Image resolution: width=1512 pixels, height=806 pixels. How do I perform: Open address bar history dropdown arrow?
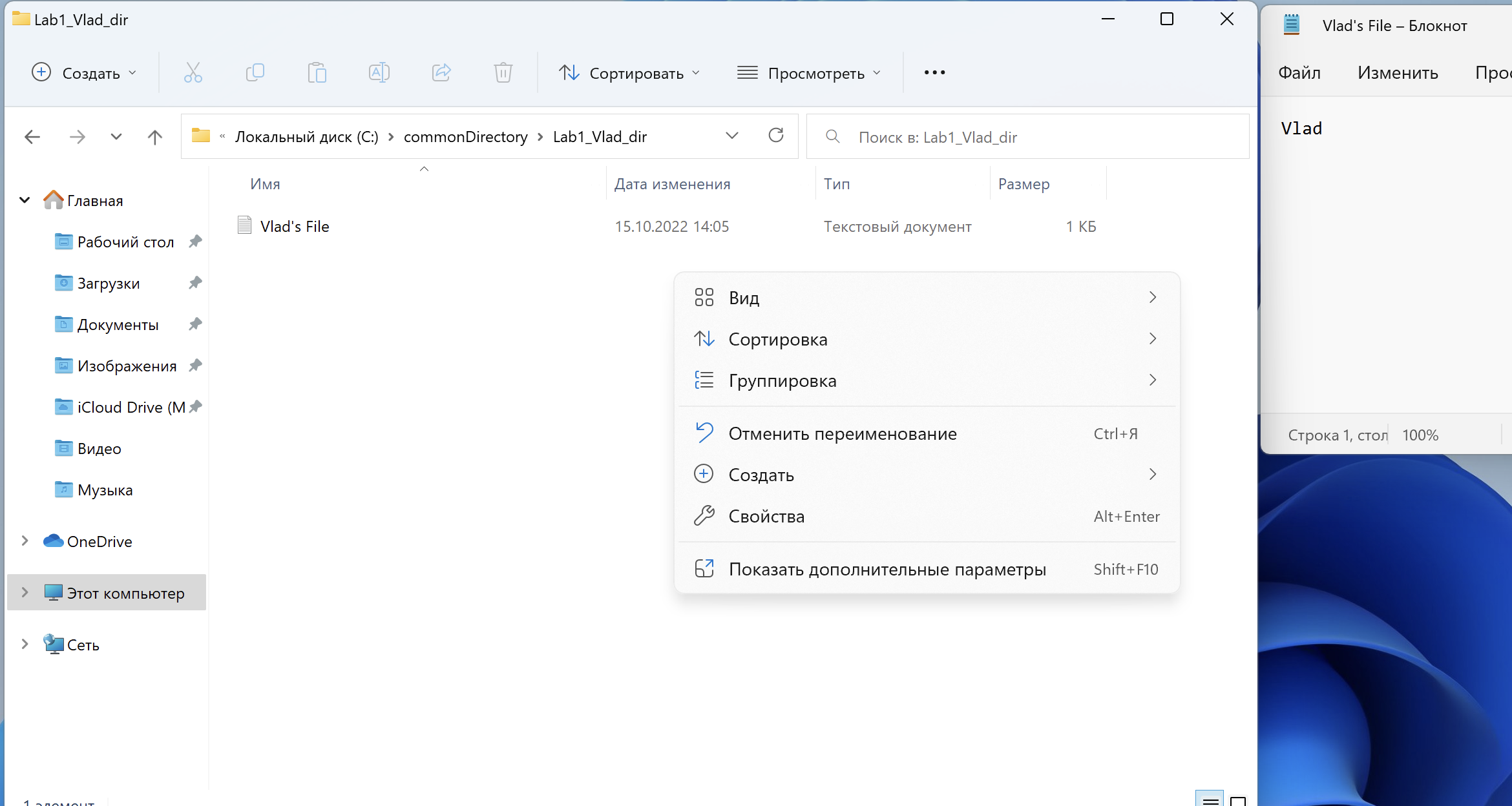[731, 136]
